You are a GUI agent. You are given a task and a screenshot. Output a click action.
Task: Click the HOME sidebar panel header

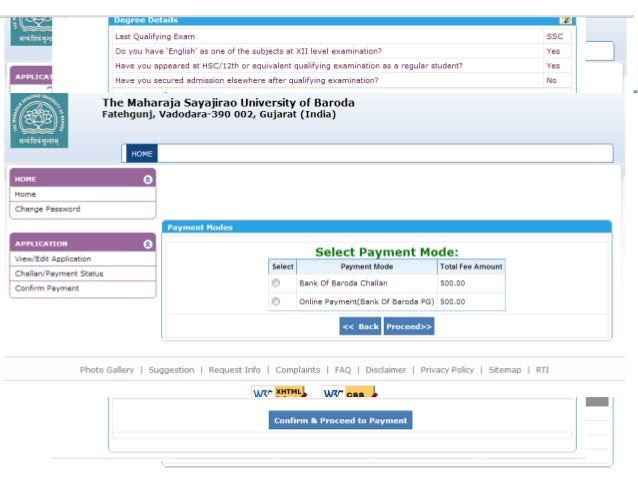coord(83,179)
